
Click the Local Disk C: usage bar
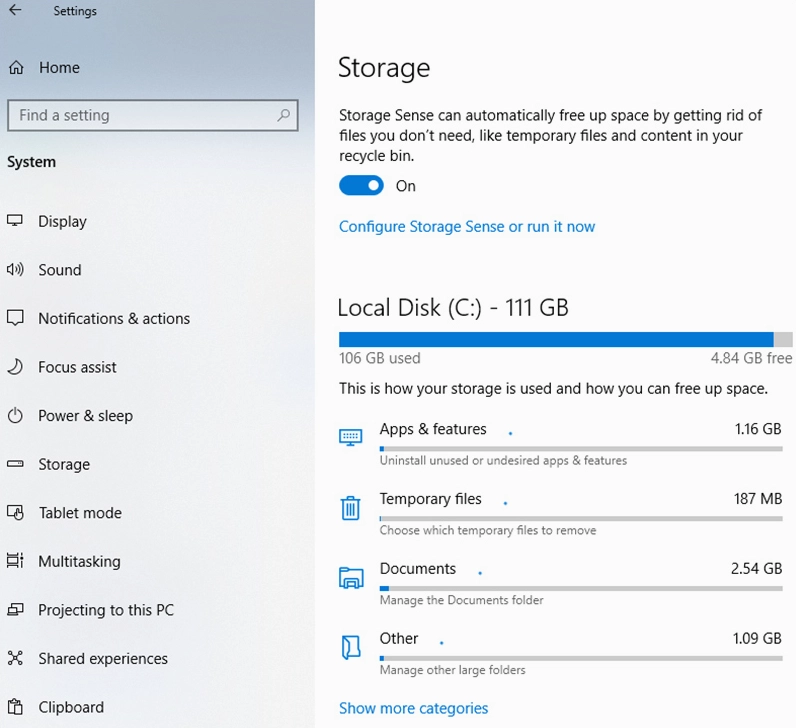[x=565, y=340]
